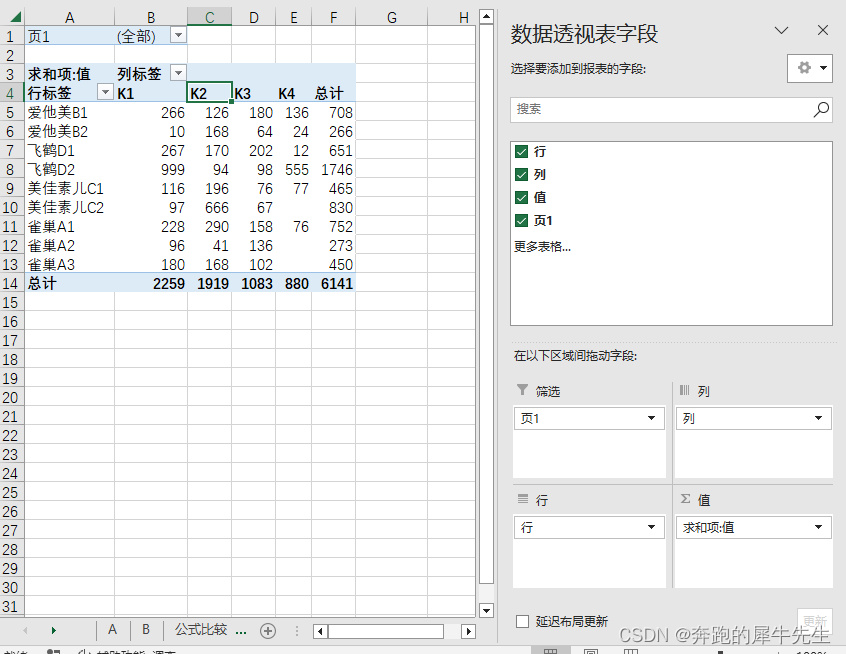Viewport: 846px width, 654px height.
Task: Open the pane options chevron menu
Action: coord(781,30)
